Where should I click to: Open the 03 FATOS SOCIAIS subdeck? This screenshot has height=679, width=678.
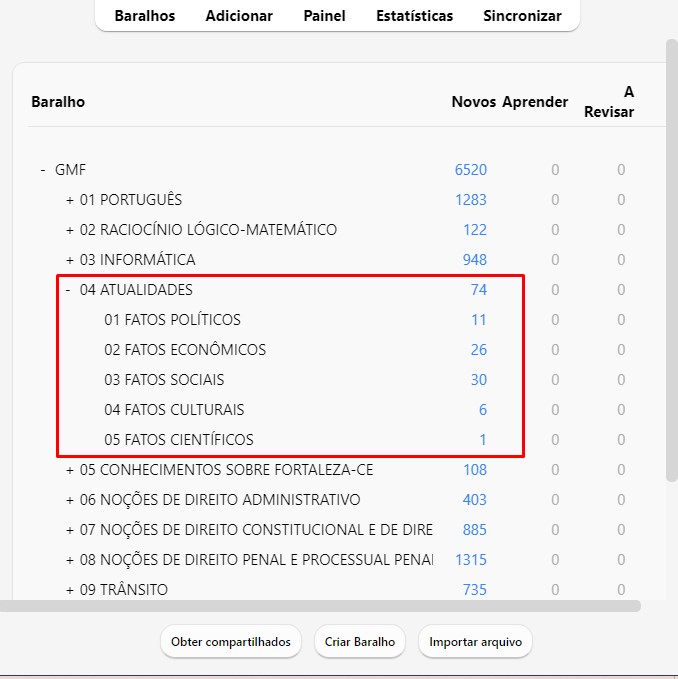click(x=164, y=380)
